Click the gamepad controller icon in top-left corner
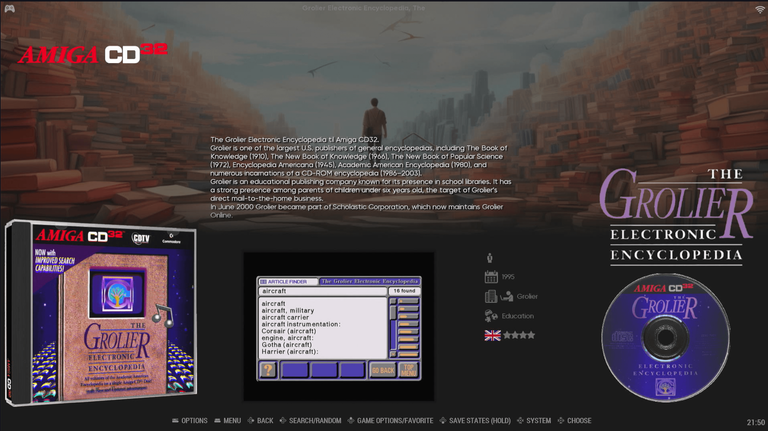This screenshot has width=768, height=431. click(9, 9)
